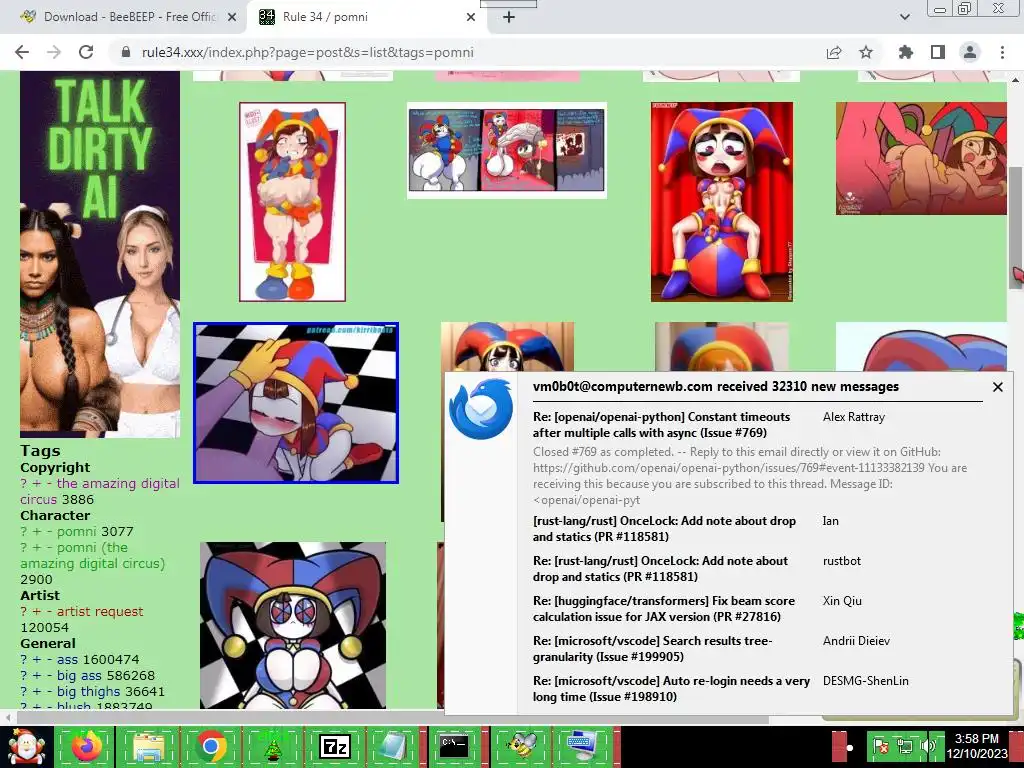Open File Explorer from the taskbar
1024x768 pixels.
click(148, 746)
